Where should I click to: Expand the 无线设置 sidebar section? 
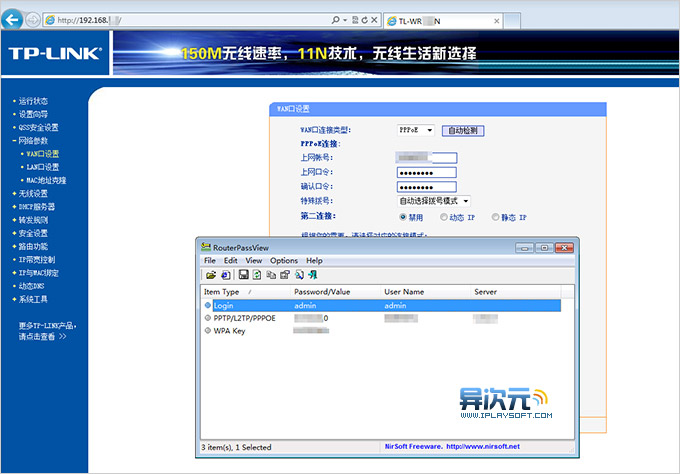31,193
